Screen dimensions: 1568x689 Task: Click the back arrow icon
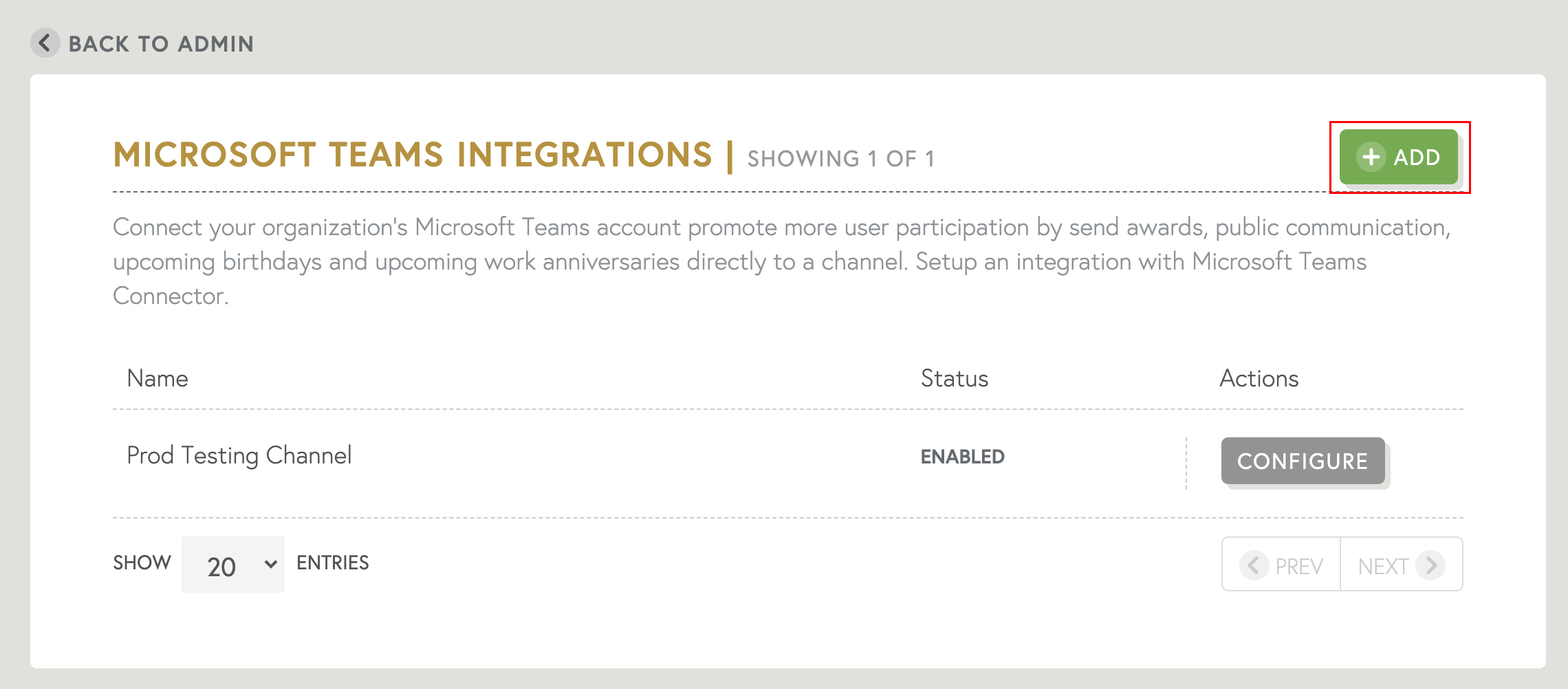pyautogui.click(x=45, y=43)
